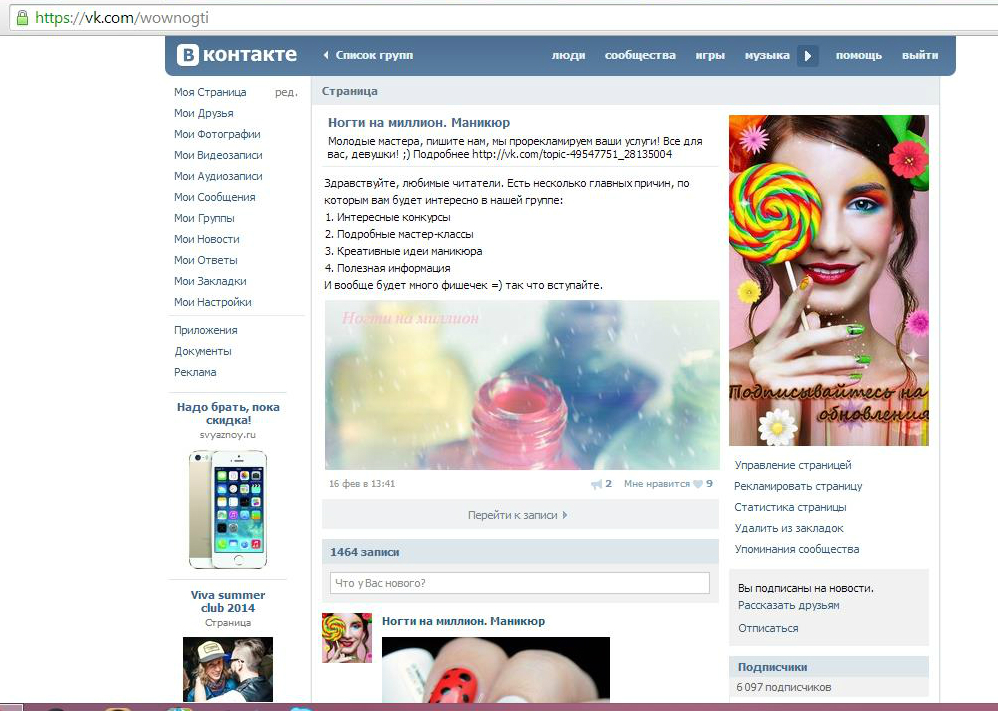
Task: Click the 1464 записи header
Action: [364, 553]
